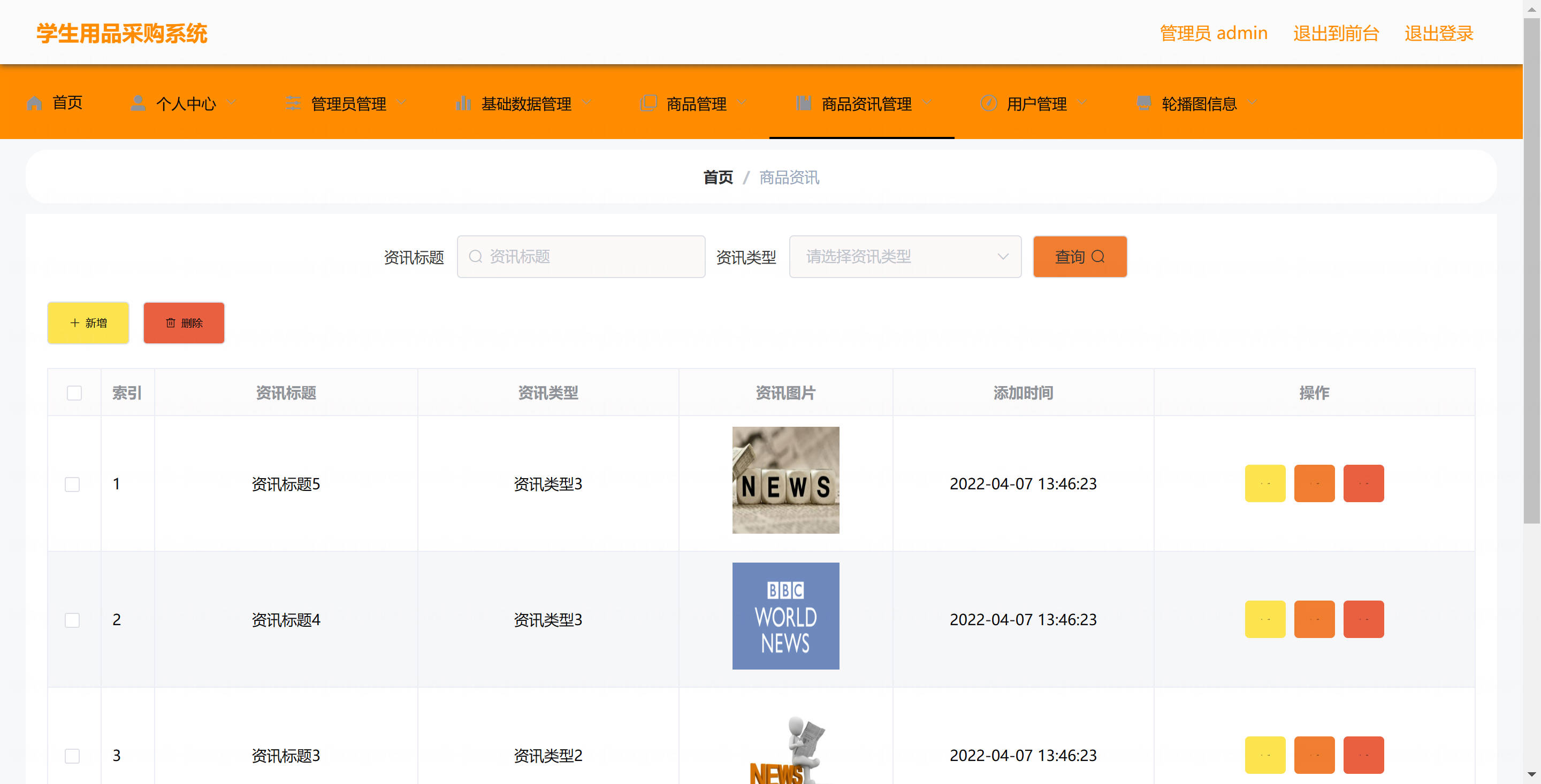1541x784 pixels.
Task: Click the red action button in row 1
Action: tap(1363, 483)
